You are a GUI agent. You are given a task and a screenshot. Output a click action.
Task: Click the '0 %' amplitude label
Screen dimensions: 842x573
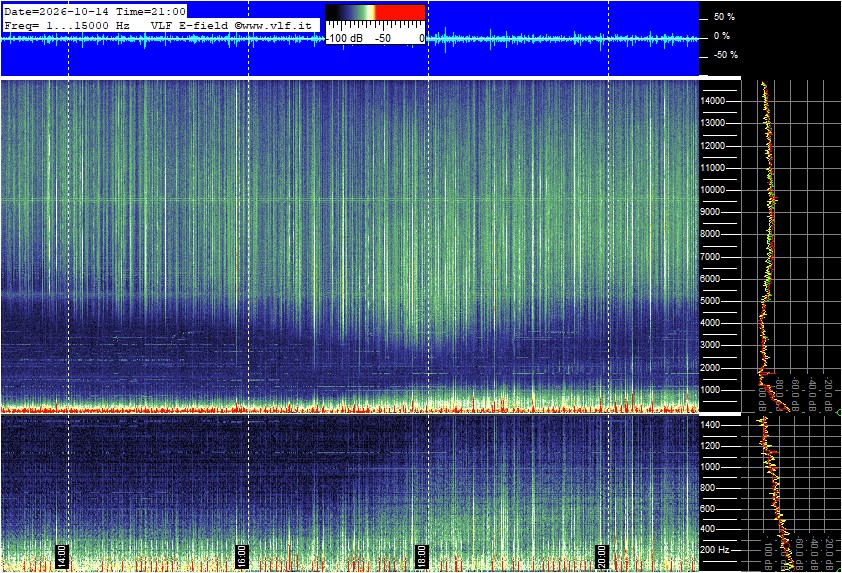pos(722,36)
